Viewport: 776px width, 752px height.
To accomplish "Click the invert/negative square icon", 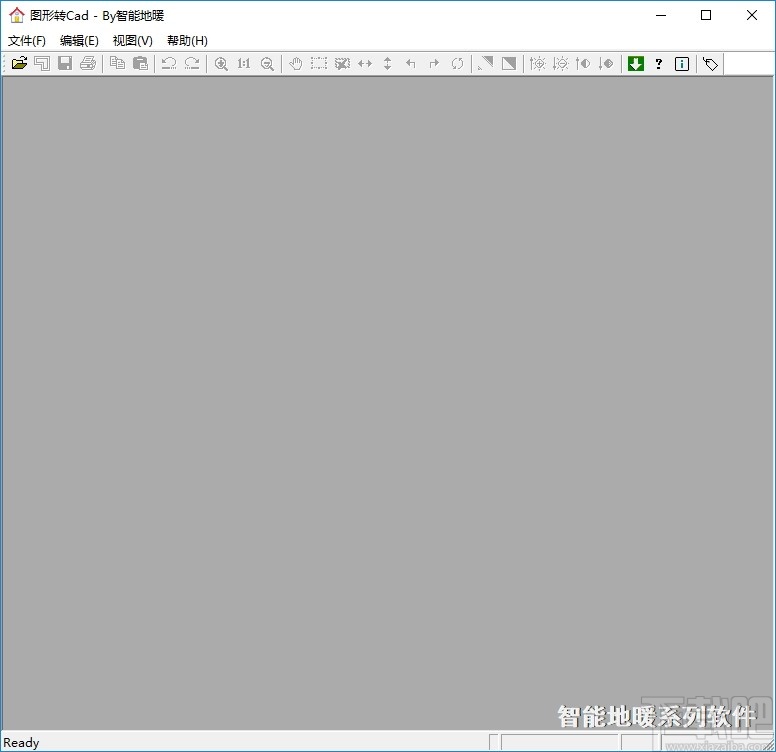I will tap(509, 63).
